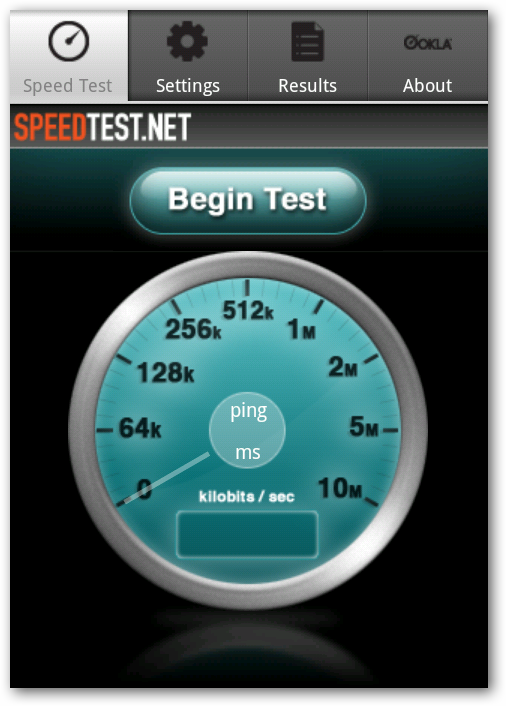Click the kilobits readout box
This screenshot has width=506, height=706.
point(247,534)
